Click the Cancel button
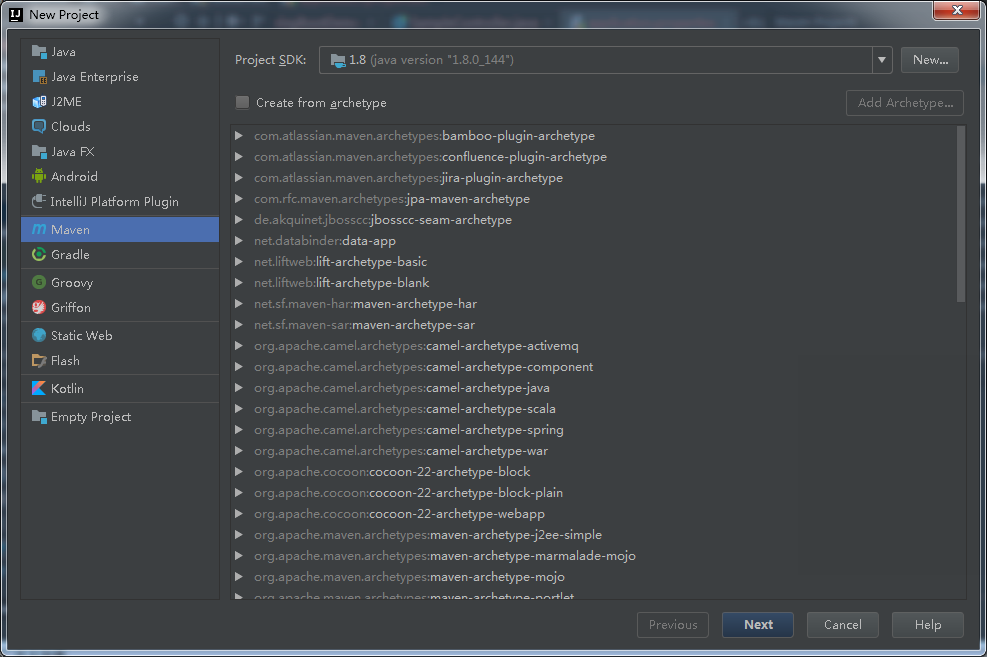Screen dimensions: 987x657 click(x=843, y=625)
